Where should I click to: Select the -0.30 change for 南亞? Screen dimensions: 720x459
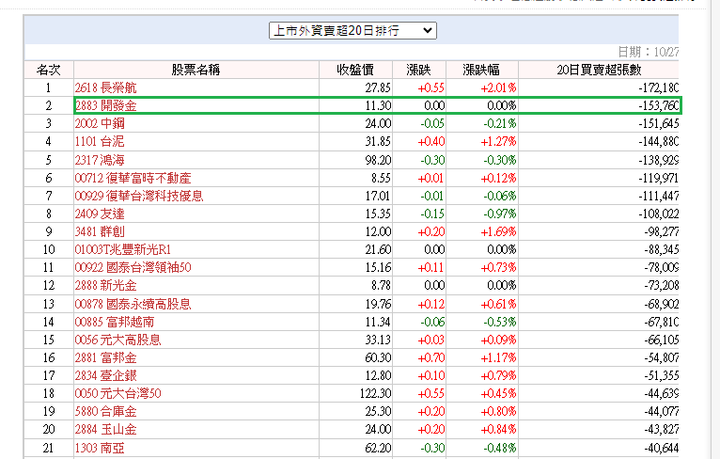pos(433,448)
